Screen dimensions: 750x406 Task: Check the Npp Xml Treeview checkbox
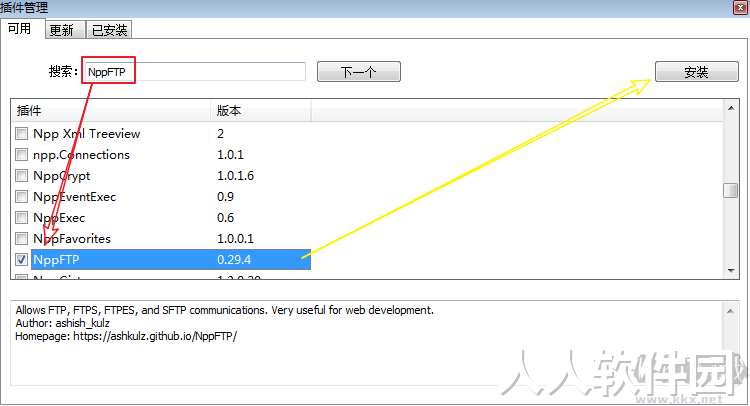coord(21,133)
